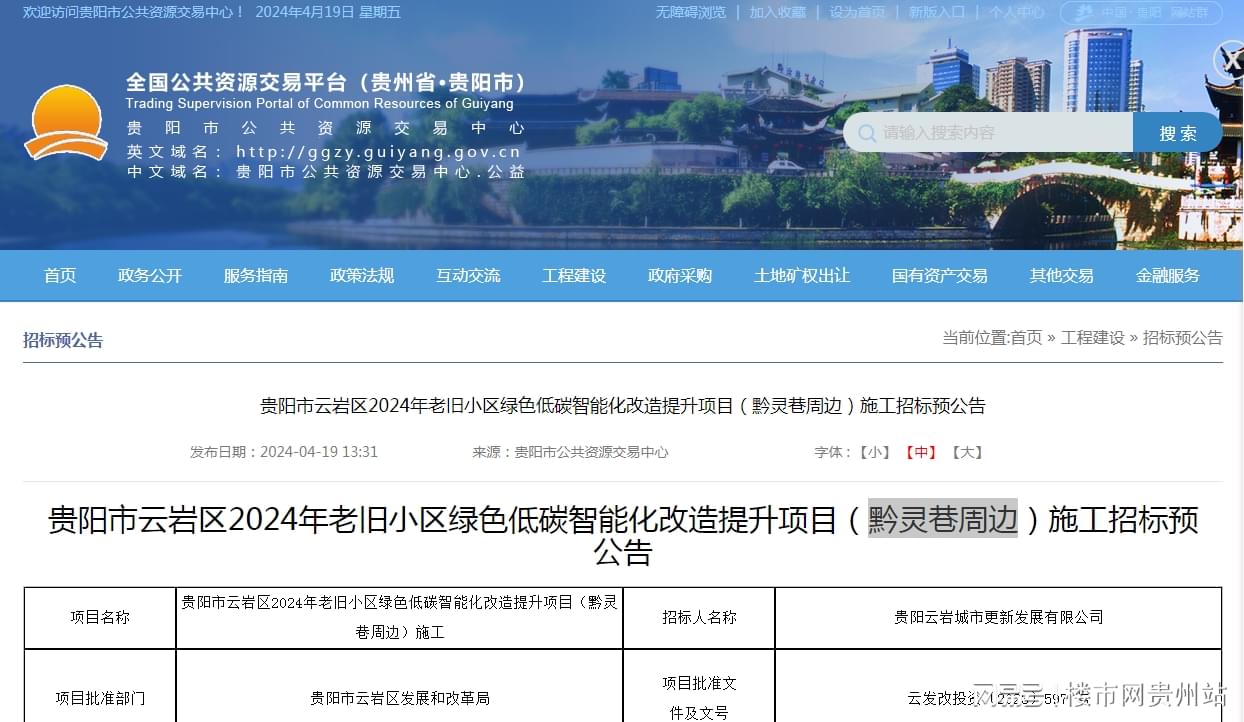Click 工程建设 in the breadcrumb
The width and height of the screenshot is (1244, 722).
1093,338
